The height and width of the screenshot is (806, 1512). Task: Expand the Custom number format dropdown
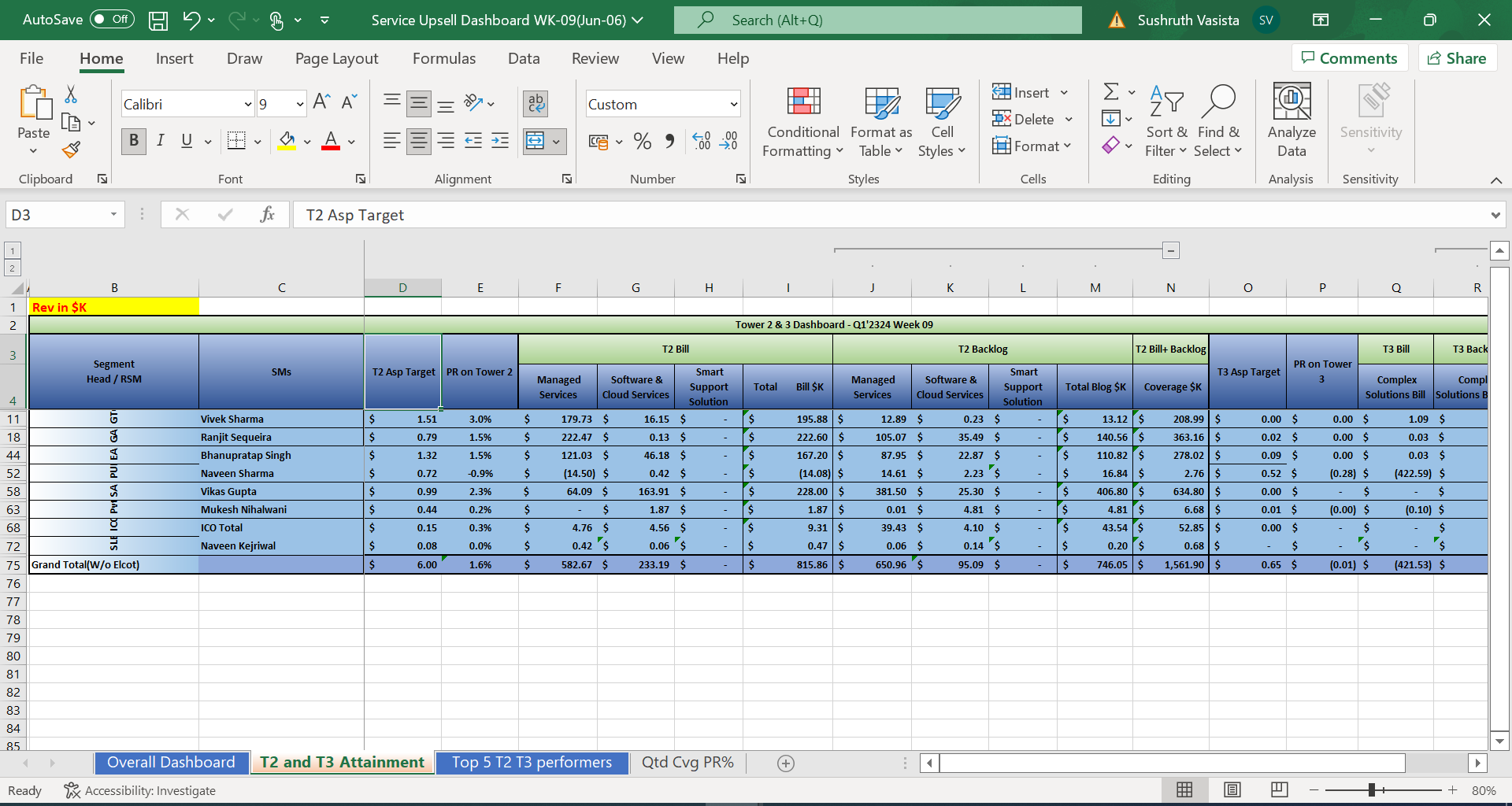point(733,104)
